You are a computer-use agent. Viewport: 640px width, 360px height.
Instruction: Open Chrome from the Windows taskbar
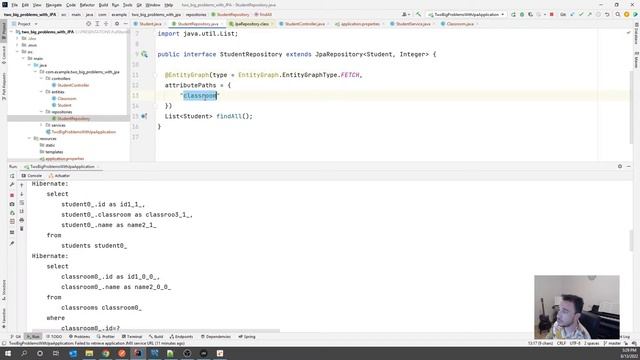point(105,353)
